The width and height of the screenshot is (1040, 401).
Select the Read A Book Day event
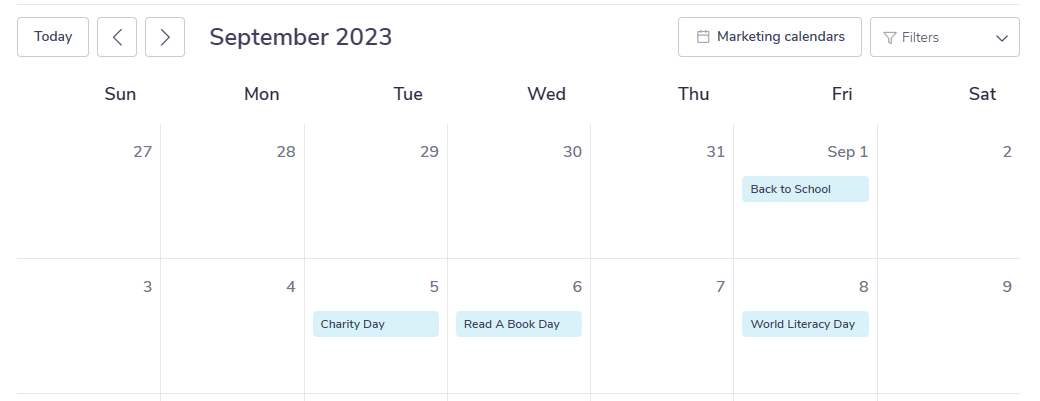[519, 324]
